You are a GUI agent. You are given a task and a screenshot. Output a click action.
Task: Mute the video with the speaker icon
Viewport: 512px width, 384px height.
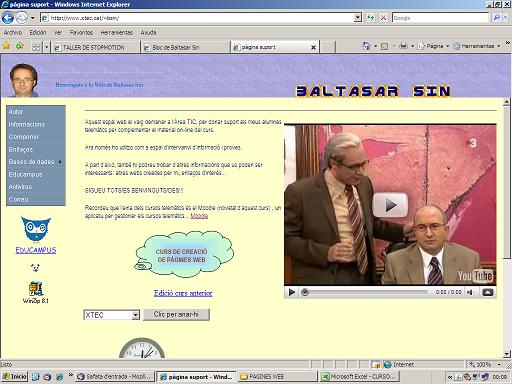(470, 292)
